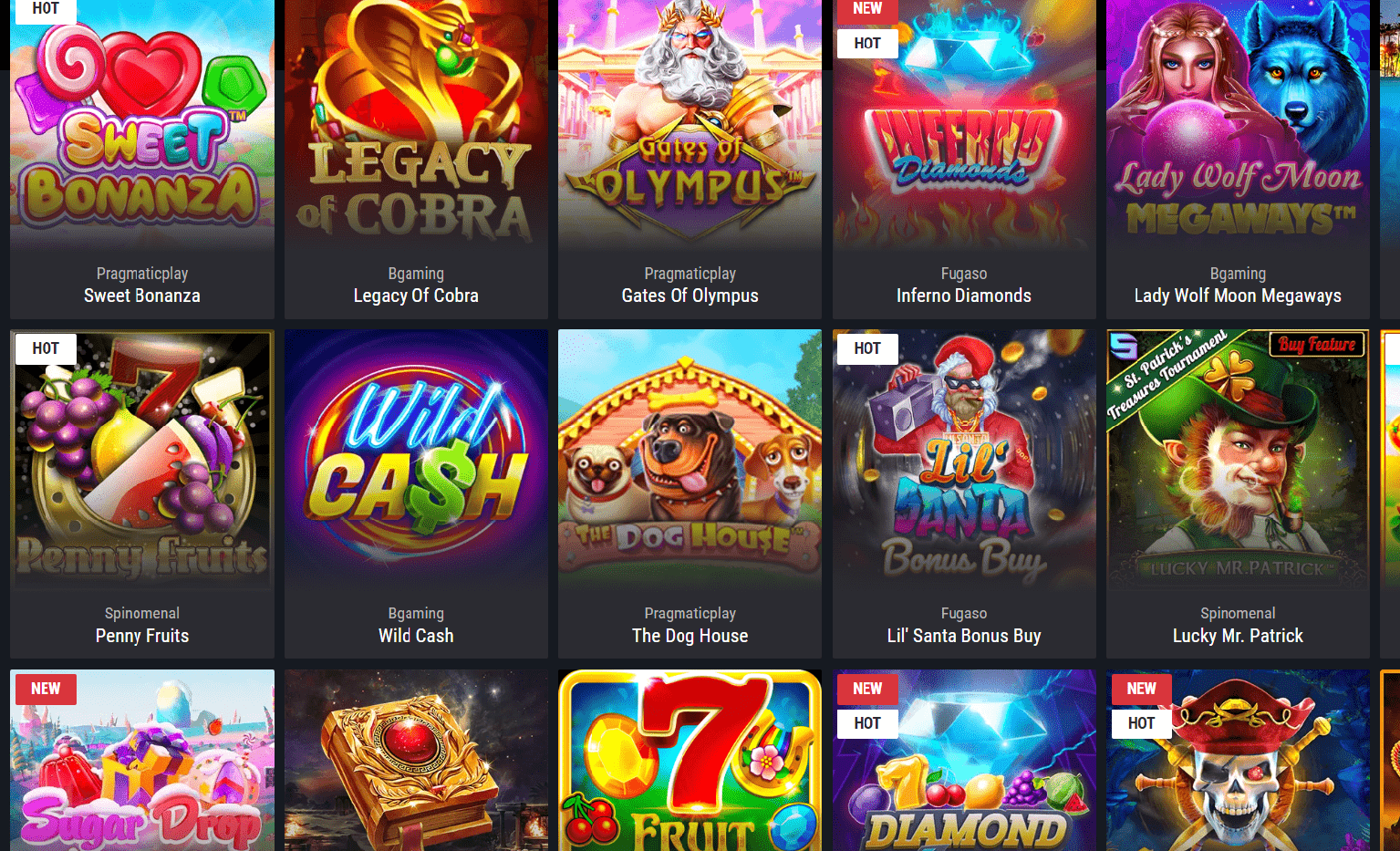
Task: Open Lil' Santa Bonus Buy thumbnail
Action: point(964,461)
